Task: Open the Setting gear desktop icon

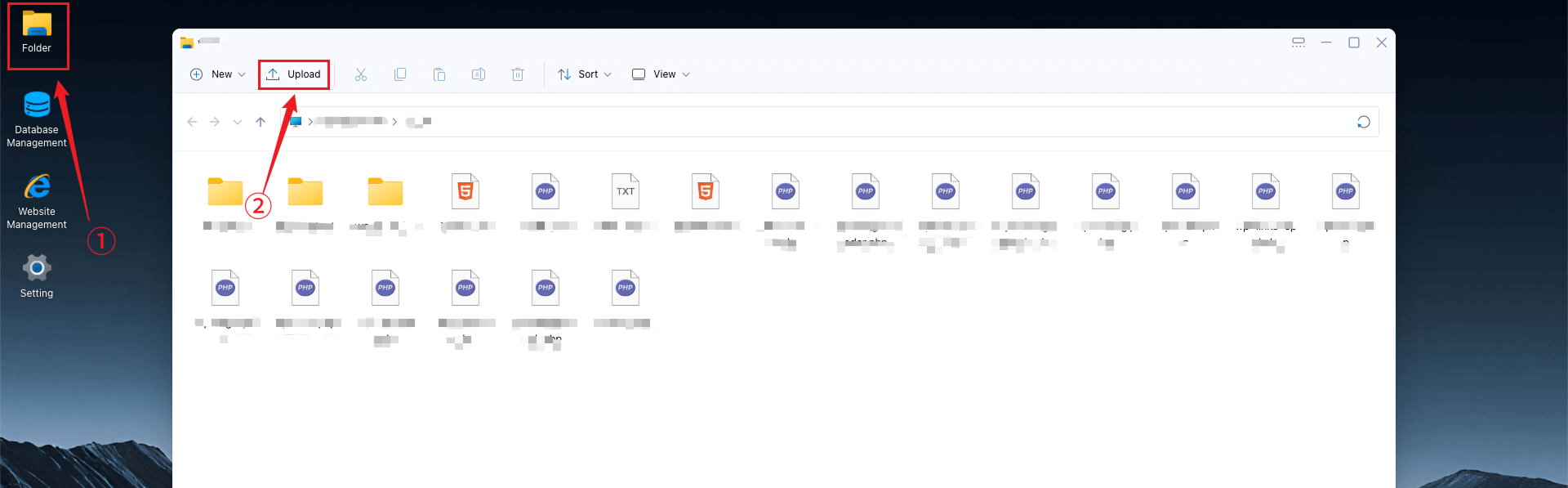Action: pyautogui.click(x=37, y=276)
